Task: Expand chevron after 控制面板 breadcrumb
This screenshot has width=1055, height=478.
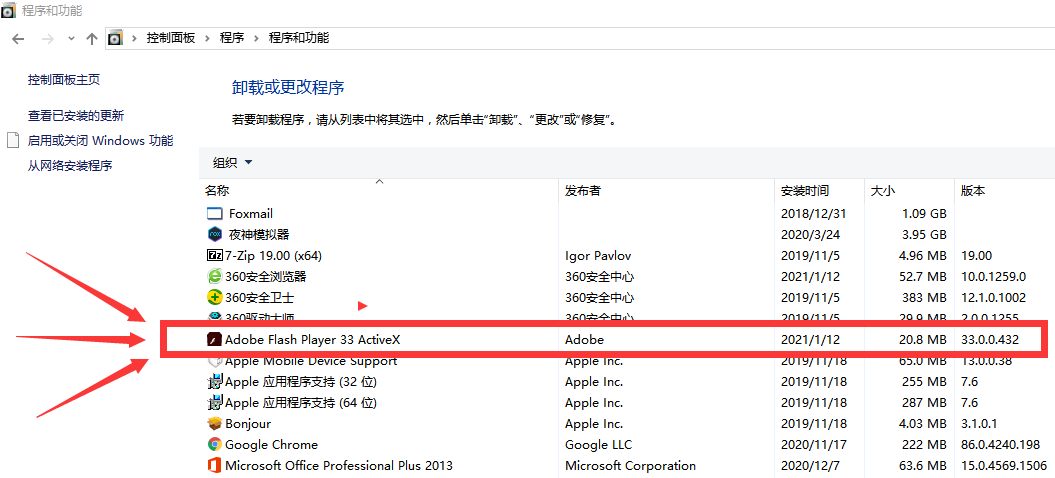Action: pos(207,38)
